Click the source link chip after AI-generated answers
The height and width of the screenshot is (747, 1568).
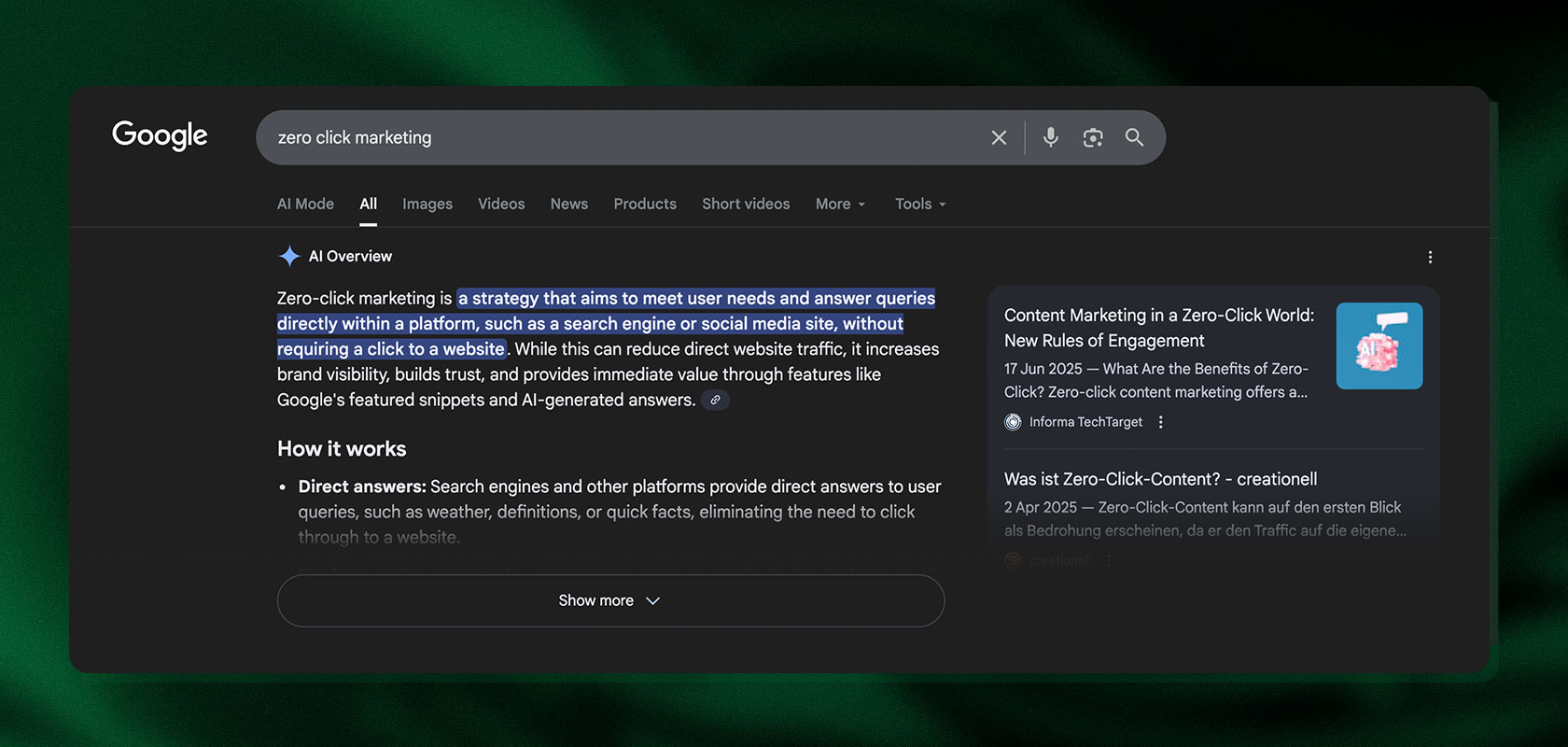click(715, 400)
